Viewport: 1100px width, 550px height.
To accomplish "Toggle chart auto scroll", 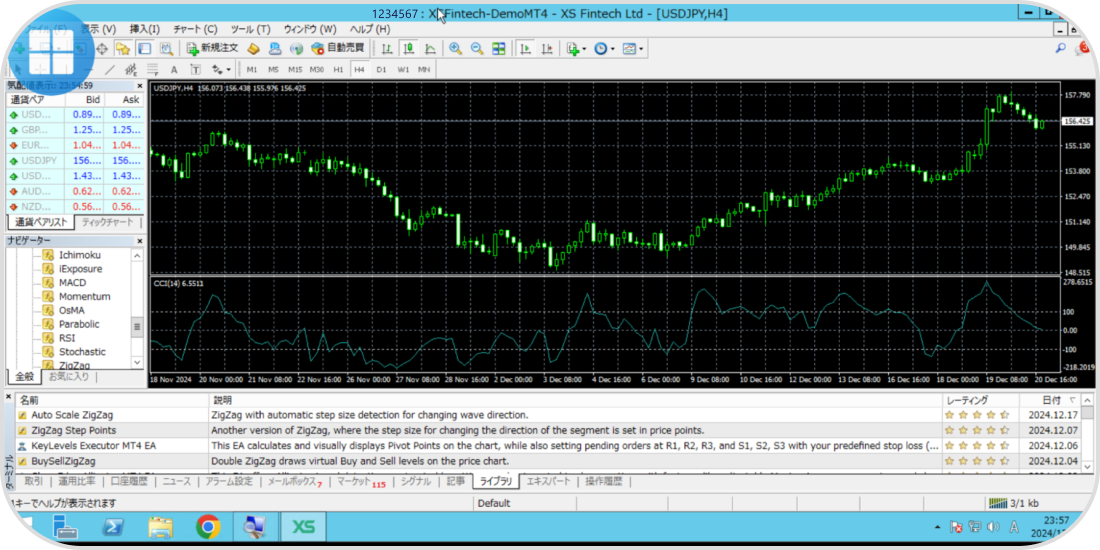I will (525, 48).
